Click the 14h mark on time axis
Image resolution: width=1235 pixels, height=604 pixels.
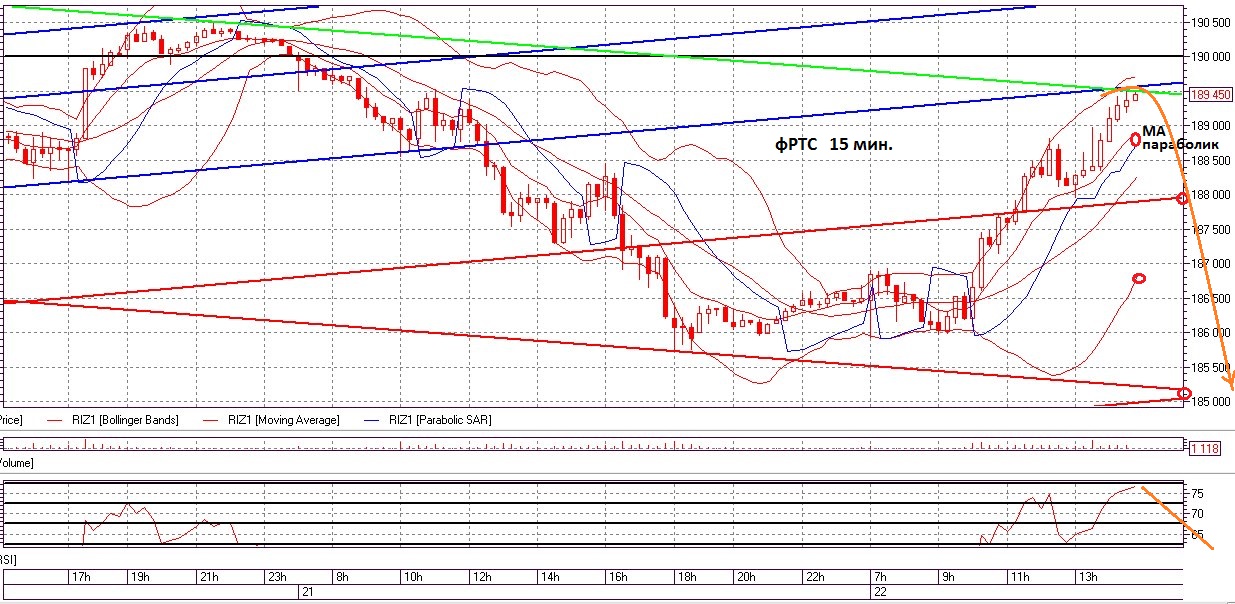point(549,577)
